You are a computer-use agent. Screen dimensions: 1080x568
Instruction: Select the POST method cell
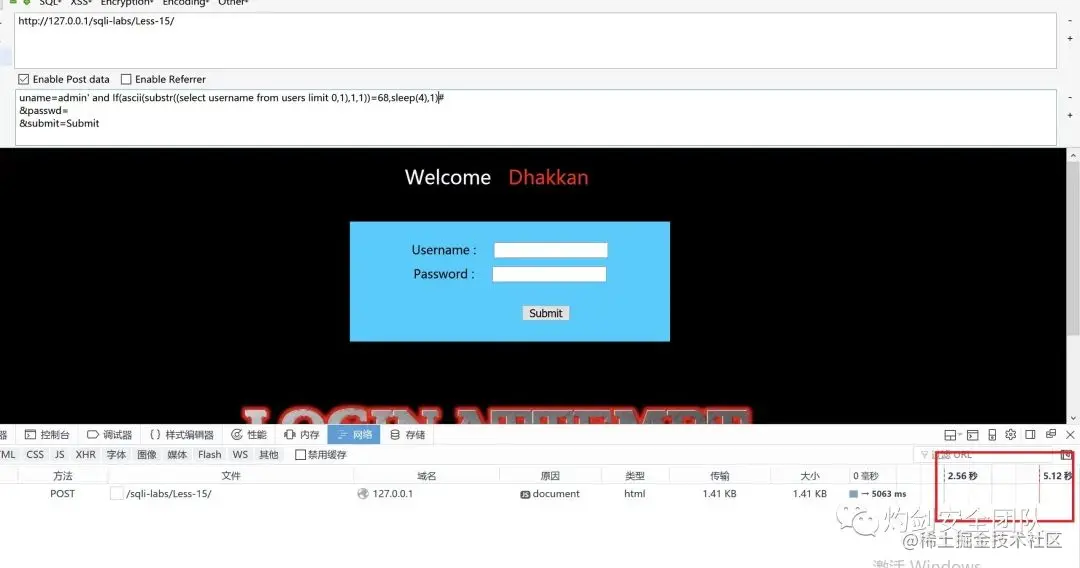coord(63,494)
